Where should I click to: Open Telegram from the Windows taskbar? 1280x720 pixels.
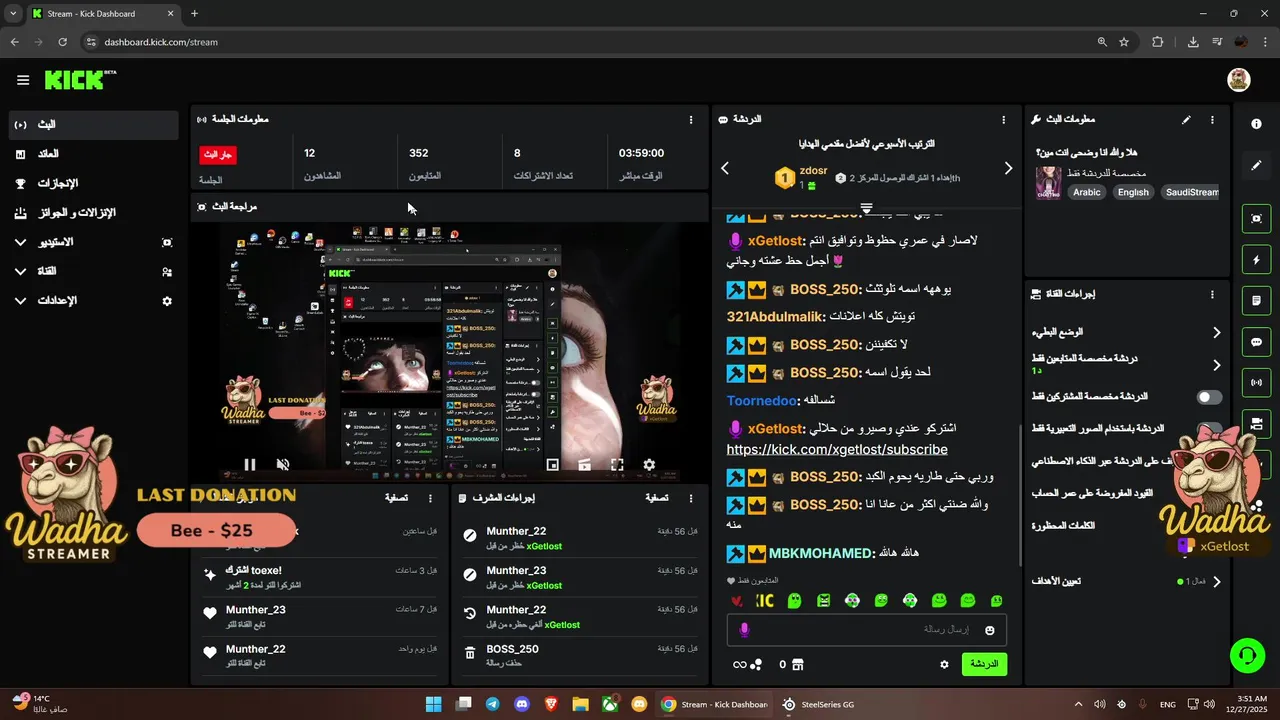click(x=492, y=704)
